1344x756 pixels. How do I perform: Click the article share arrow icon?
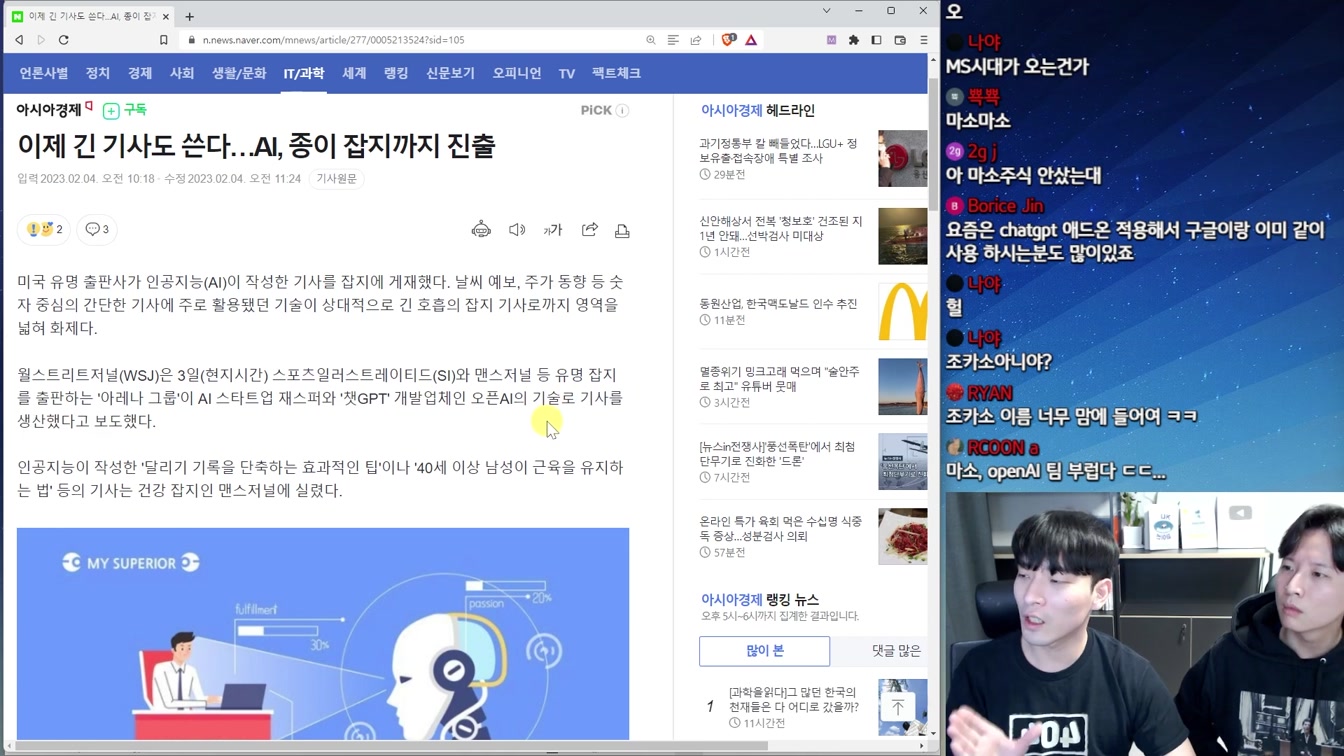pos(590,230)
